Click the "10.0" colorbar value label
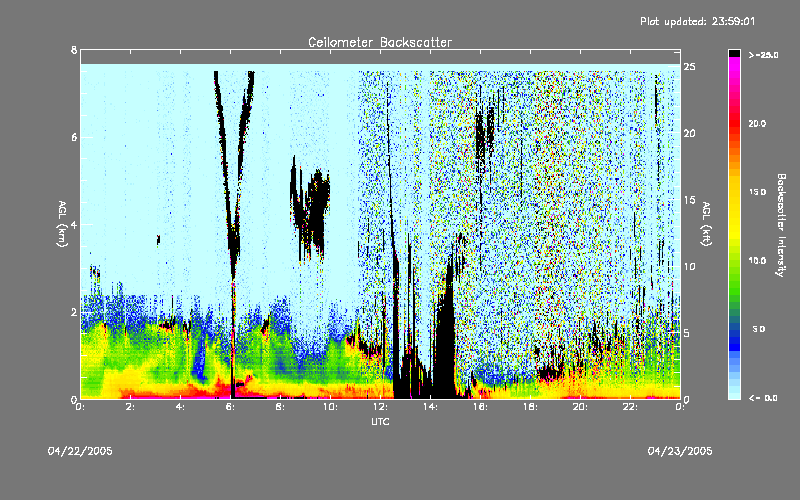The width and height of the screenshot is (800, 500). click(757, 261)
